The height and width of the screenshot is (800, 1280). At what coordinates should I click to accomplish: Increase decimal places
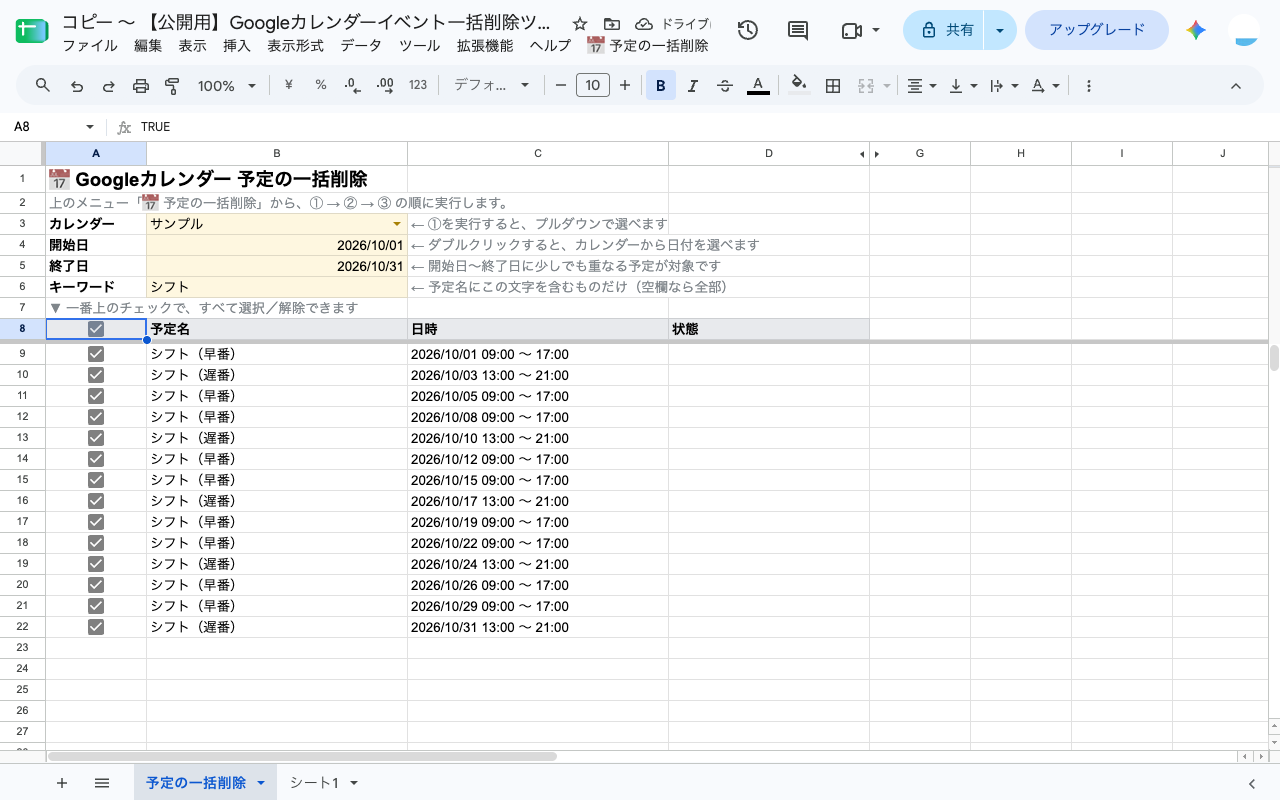385,86
